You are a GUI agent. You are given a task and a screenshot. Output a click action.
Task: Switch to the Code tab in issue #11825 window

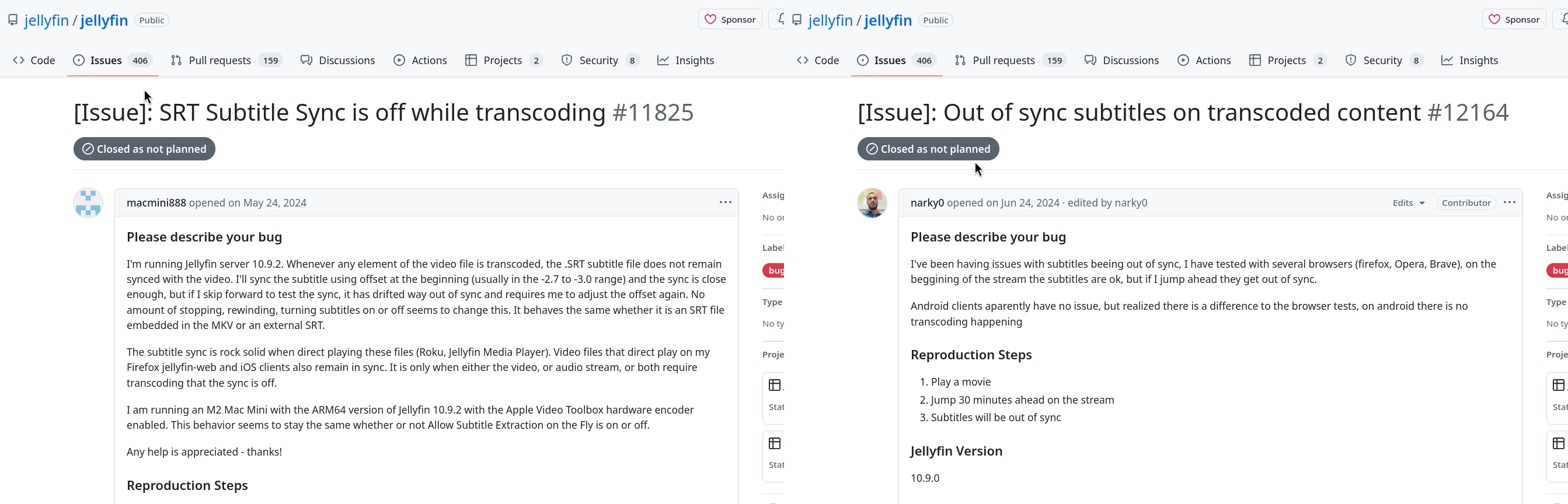click(x=34, y=60)
